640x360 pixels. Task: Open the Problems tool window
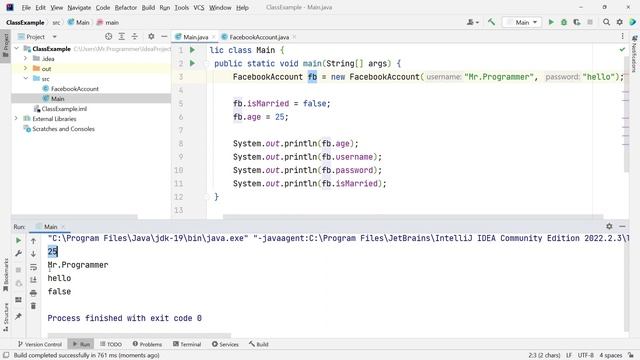point(147,344)
